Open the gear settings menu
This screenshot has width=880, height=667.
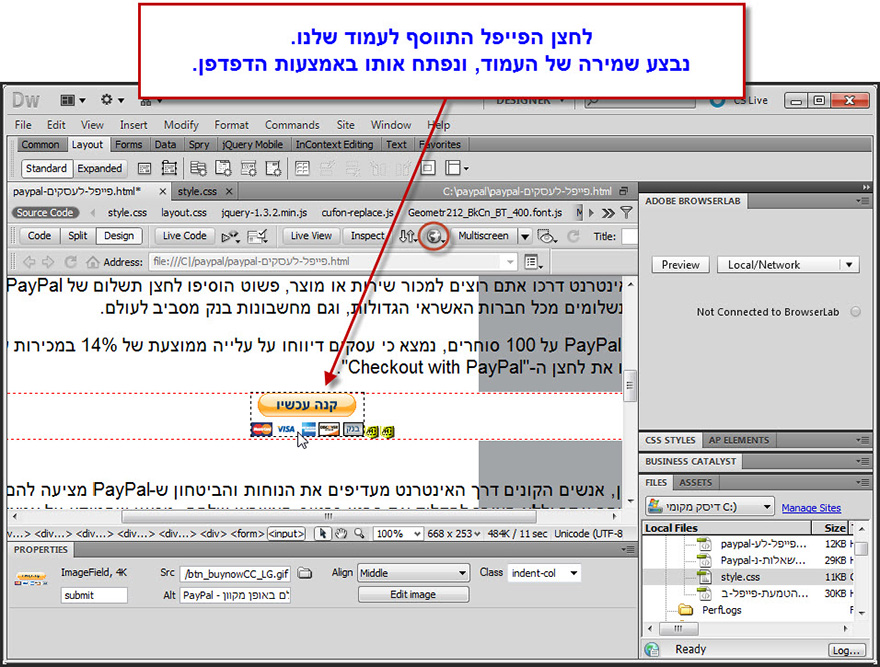pos(112,100)
